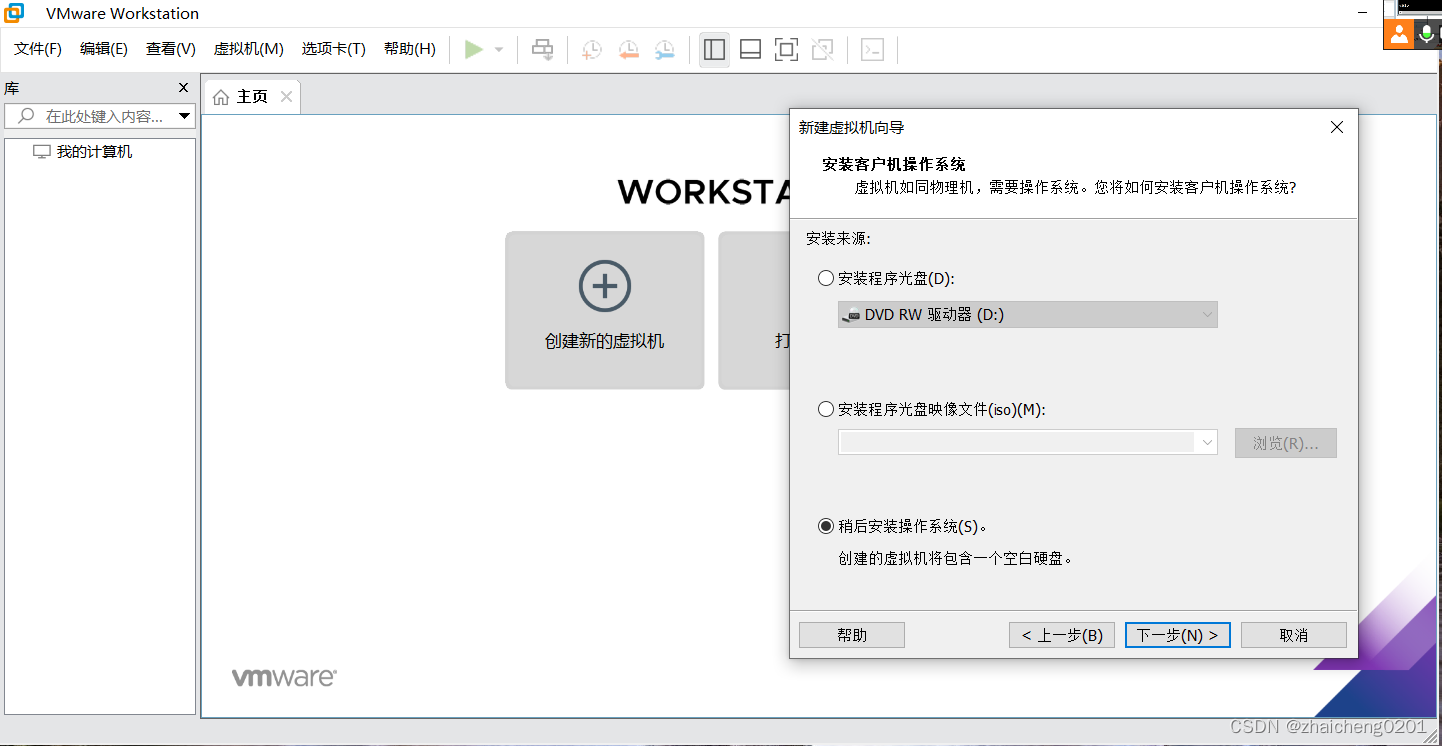Screen dimensions: 1442x746
Task: Click the console view toolbar icon
Action: (x=872, y=49)
